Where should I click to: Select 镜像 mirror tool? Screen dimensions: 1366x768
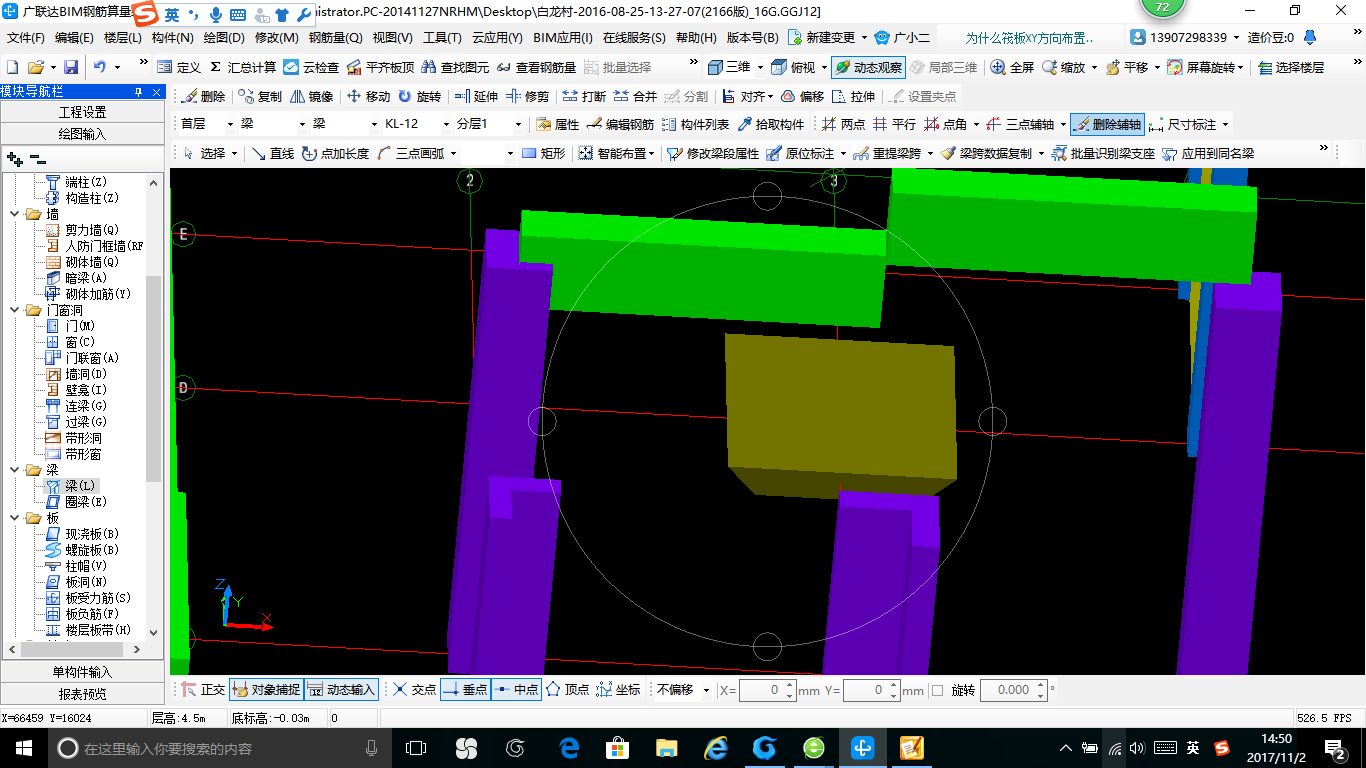pyautogui.click(x=311, y=96)
